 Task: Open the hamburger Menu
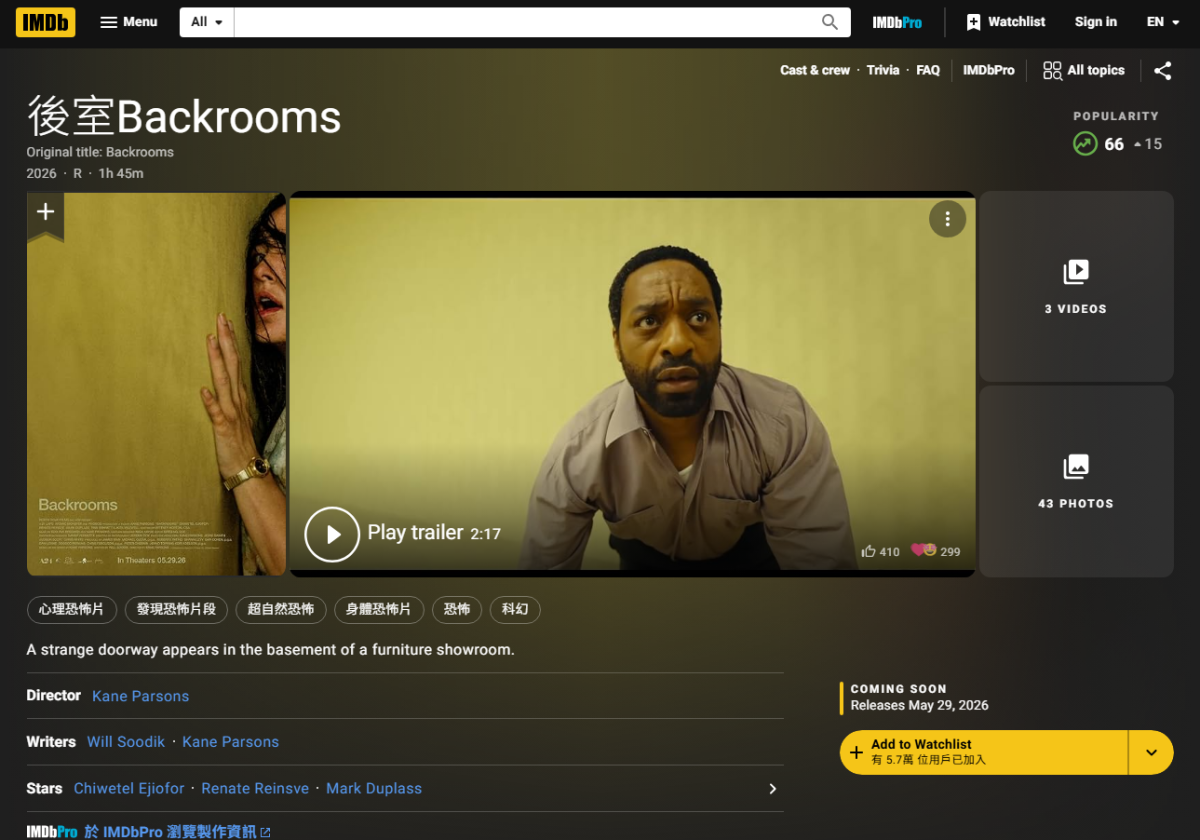[x=129, y=22]
